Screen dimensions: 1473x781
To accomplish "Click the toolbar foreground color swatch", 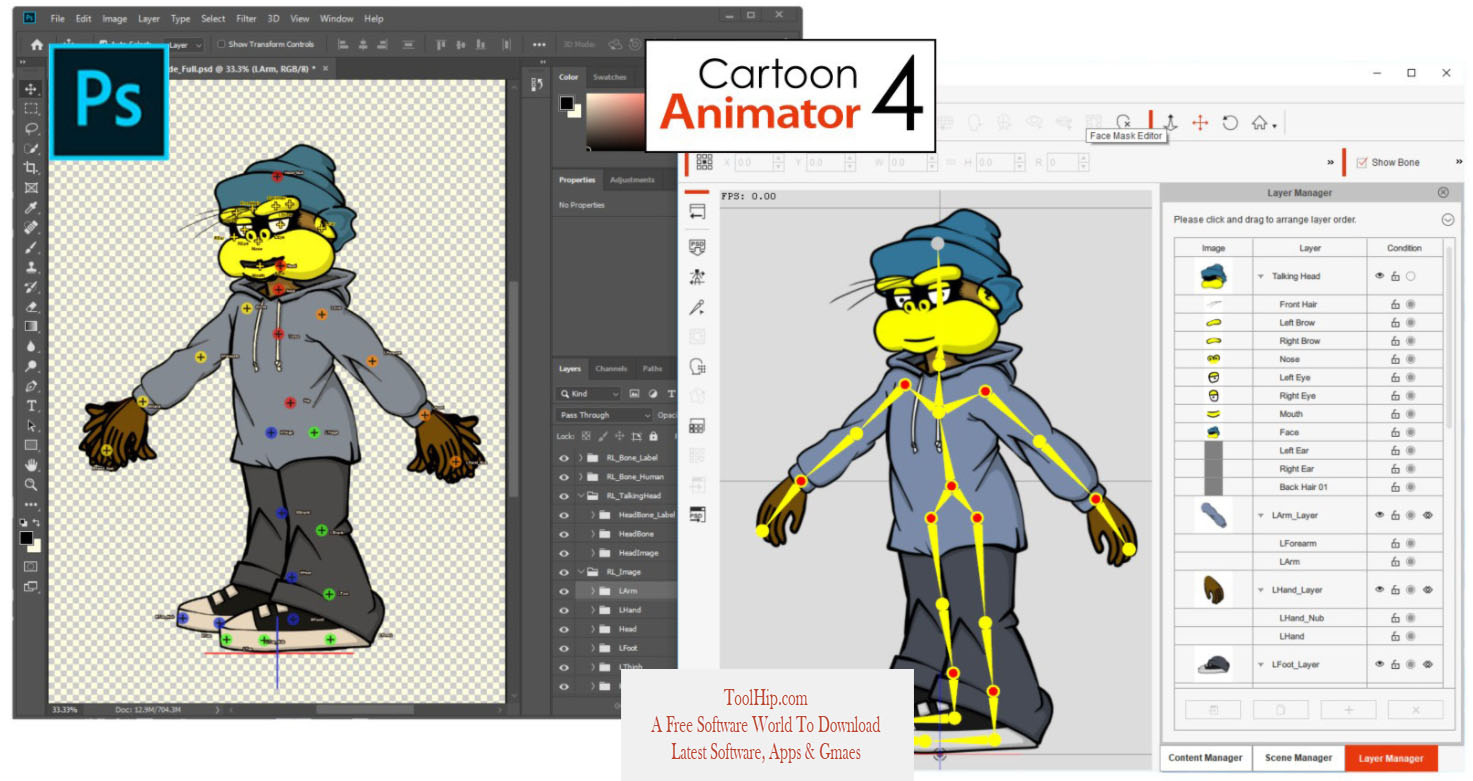I will 27,538.
